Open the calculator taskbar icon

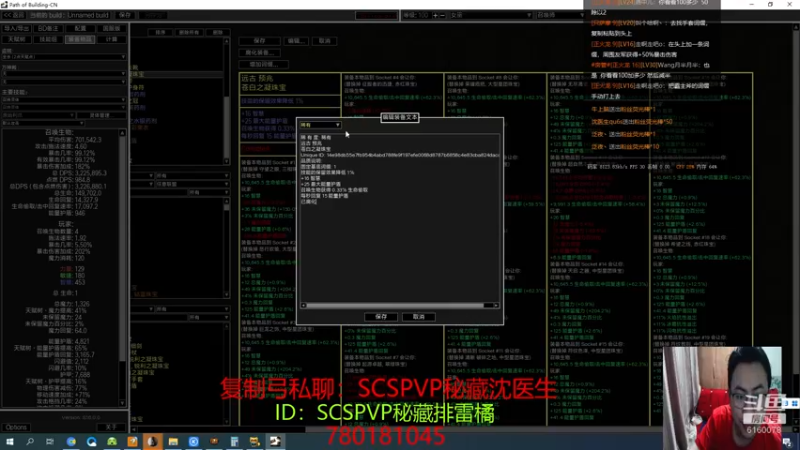coord(234,441)
